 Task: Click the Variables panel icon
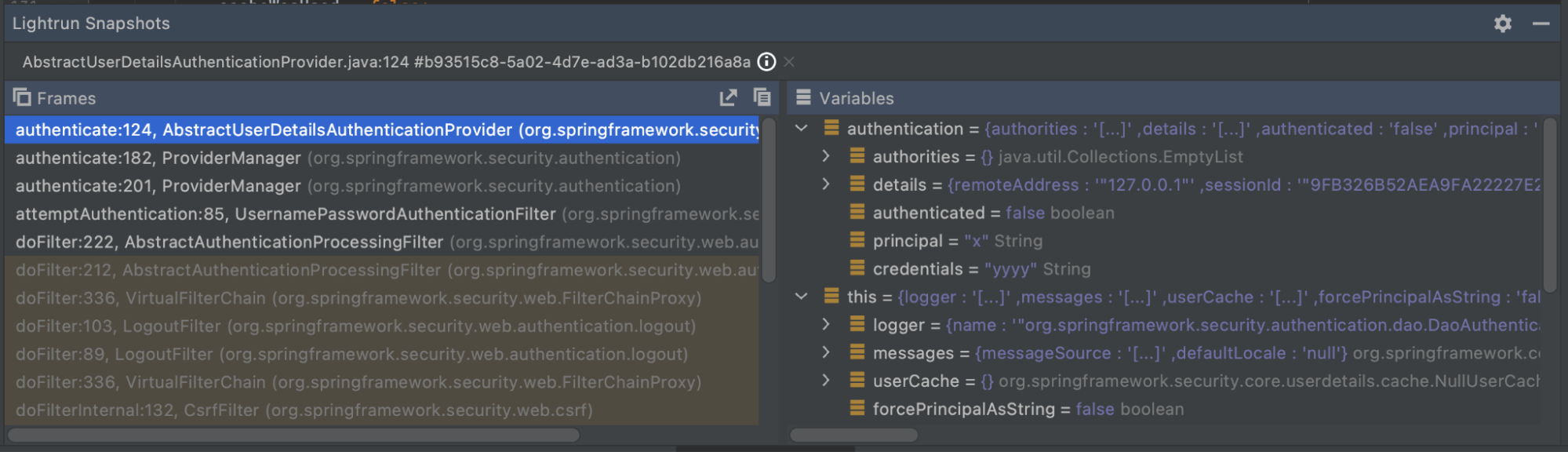click(x=803, y=97)
